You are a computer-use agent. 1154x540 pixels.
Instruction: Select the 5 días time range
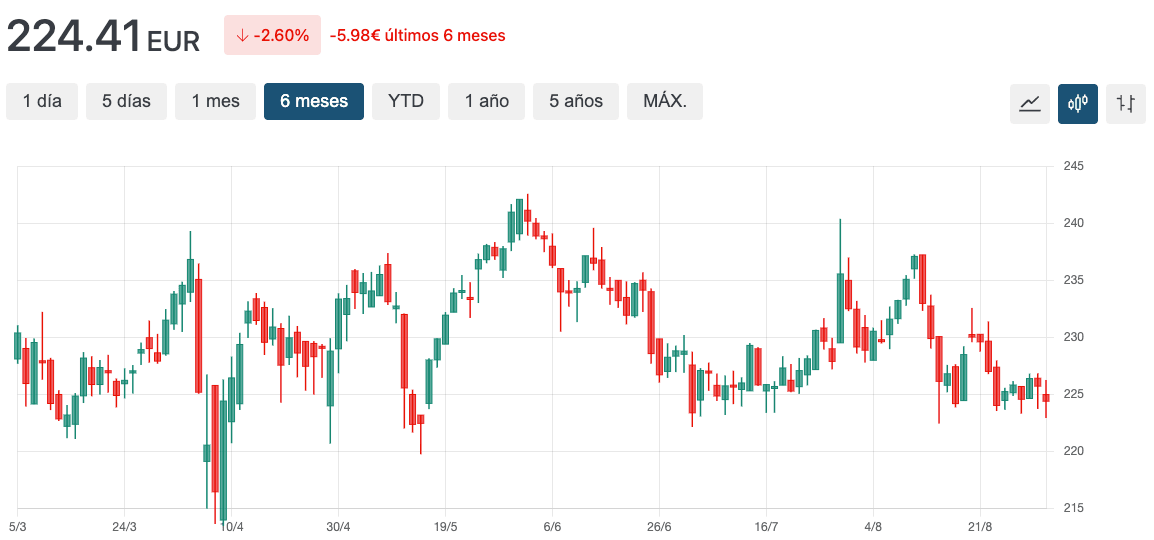pyautogui.click(x=126, y=101)
